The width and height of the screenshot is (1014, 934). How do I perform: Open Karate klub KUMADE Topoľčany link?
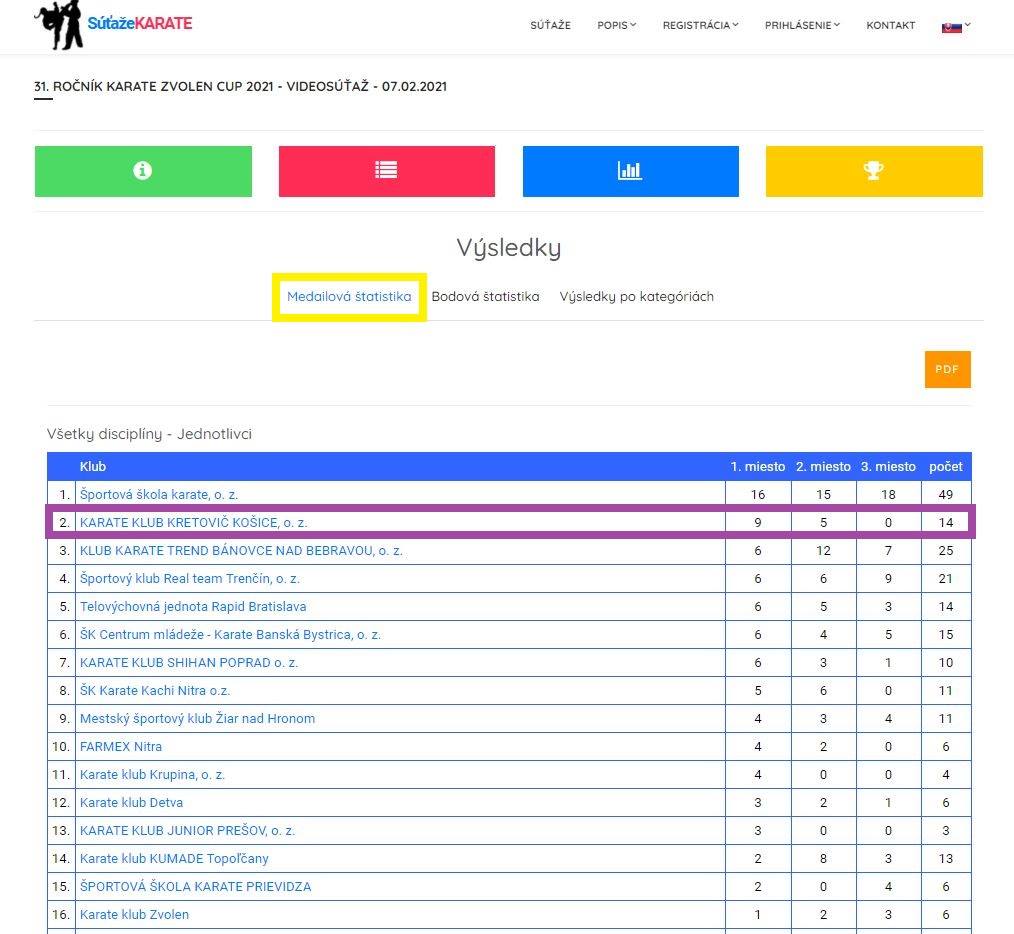tap(174, 858)
